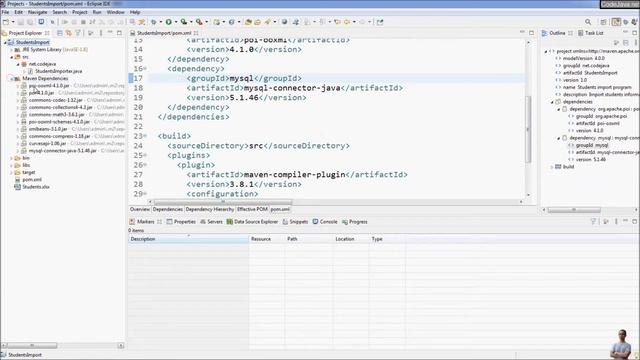
Task: Expand the target folder in Project Explorer
Action: pos(11,173)
